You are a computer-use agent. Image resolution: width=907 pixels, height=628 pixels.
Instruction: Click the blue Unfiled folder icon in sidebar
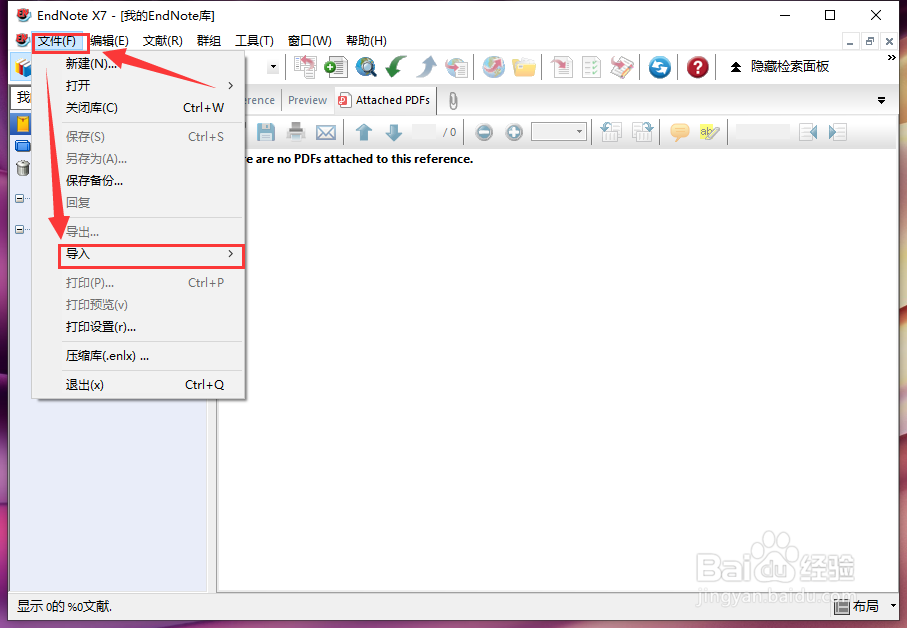(x=23, y=146)
